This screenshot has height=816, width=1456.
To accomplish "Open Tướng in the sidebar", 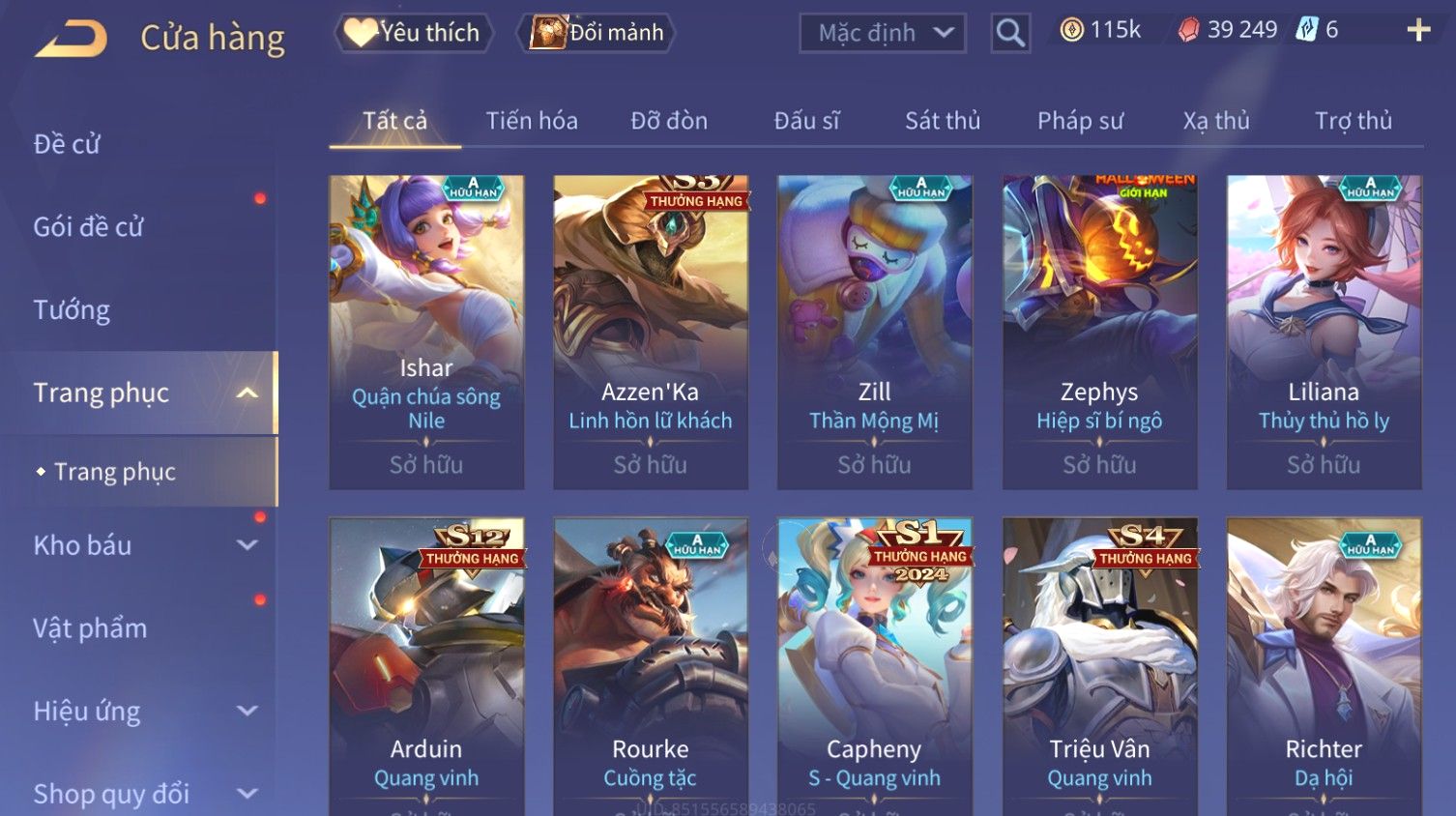I will (72, 310).
